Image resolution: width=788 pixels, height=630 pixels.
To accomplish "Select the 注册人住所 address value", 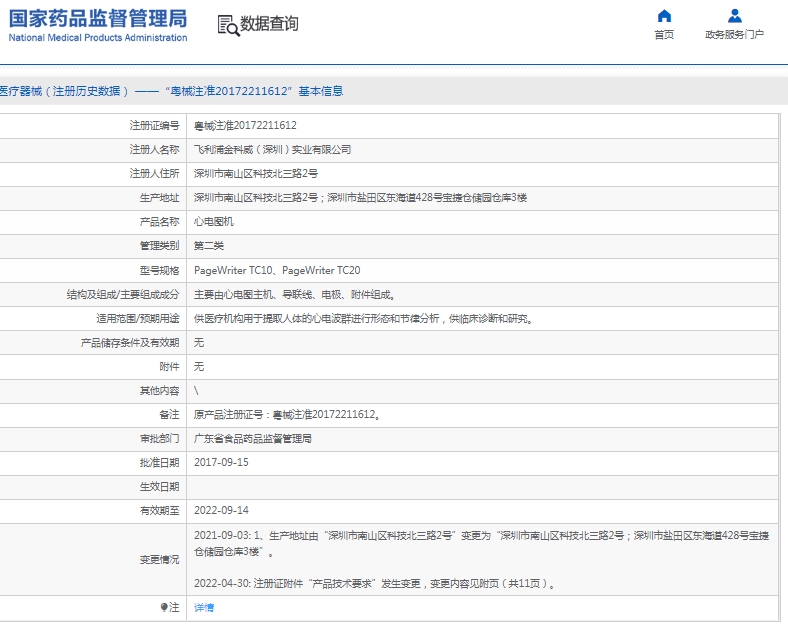I will tap(256, 174).
